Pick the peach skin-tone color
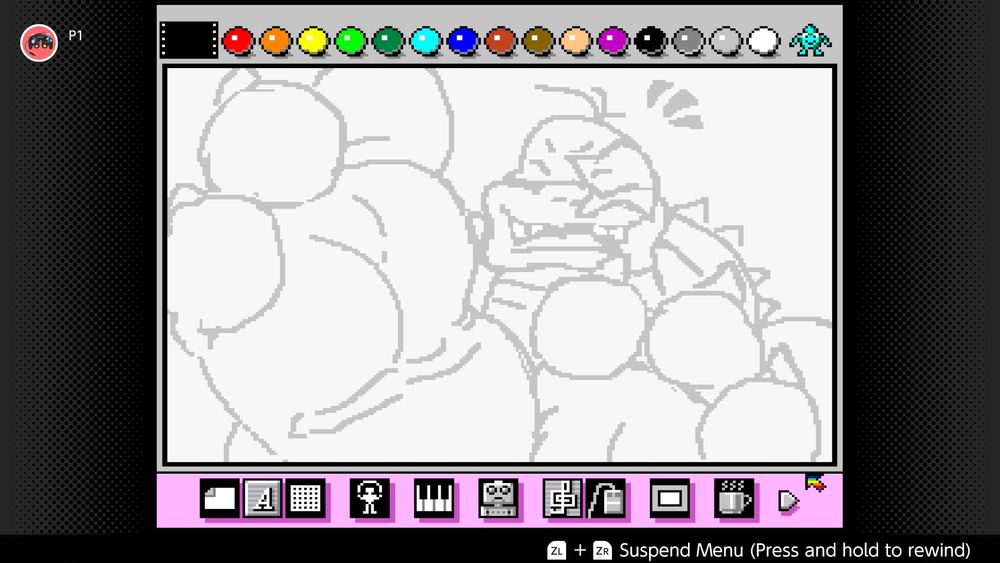 pos(576,41)
